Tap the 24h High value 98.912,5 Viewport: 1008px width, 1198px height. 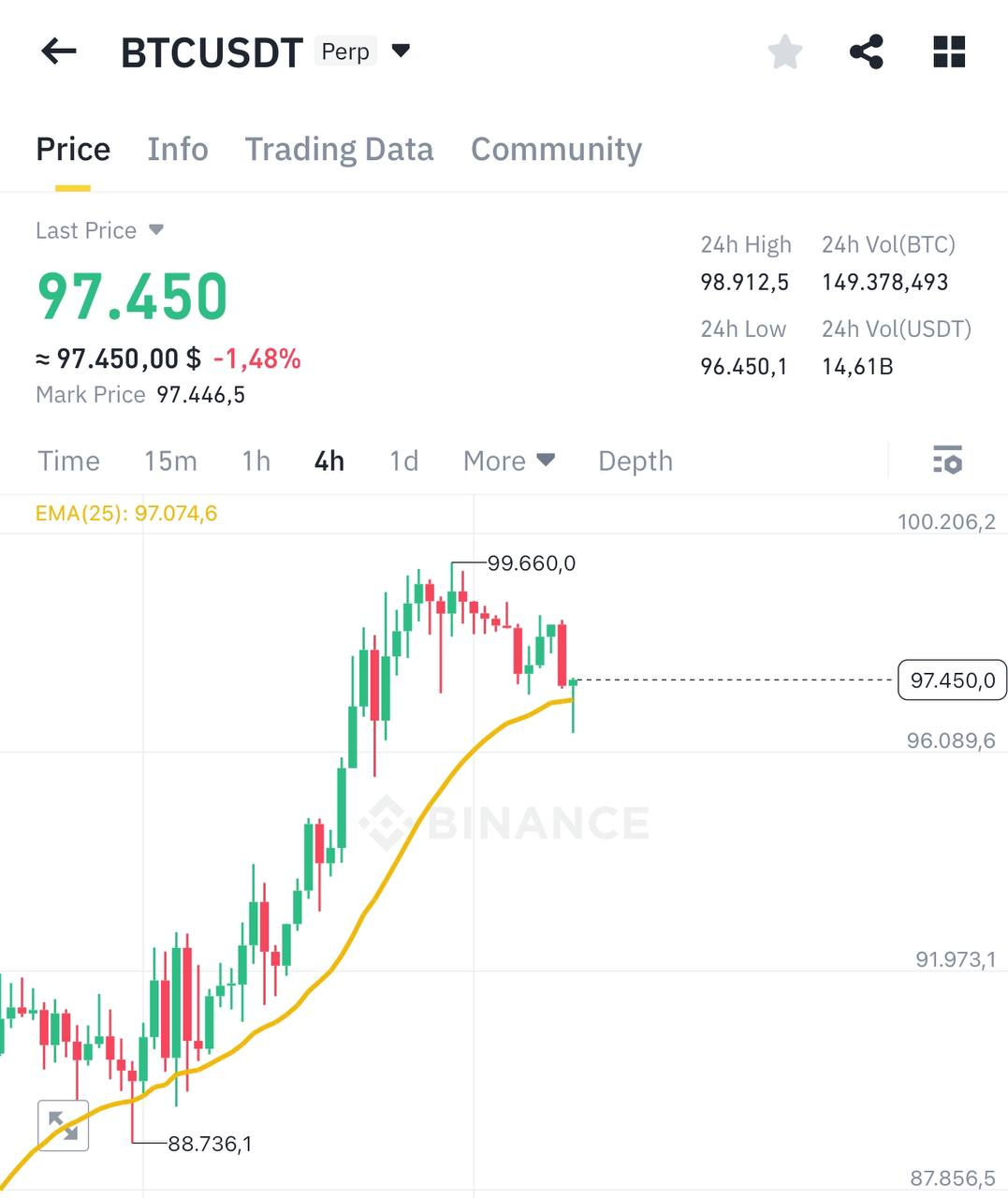(744, 282)
